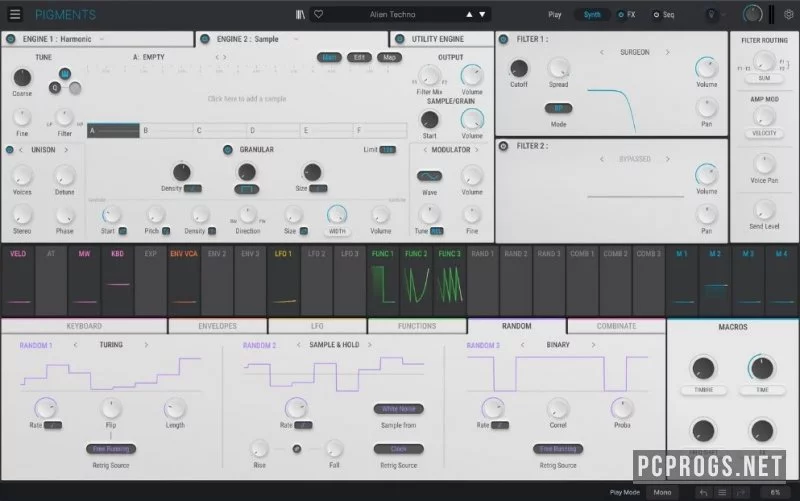The width and height of the screenshot is (800, 501).
Task: Click the lightbulb sound design tips icon
Action: pos(711,14)
